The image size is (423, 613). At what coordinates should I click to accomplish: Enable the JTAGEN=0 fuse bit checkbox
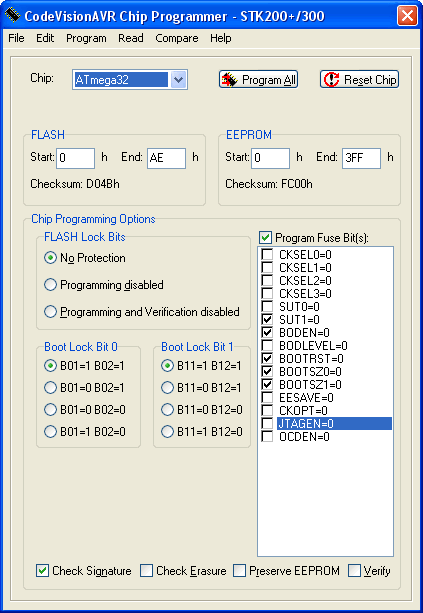[267, 423]
